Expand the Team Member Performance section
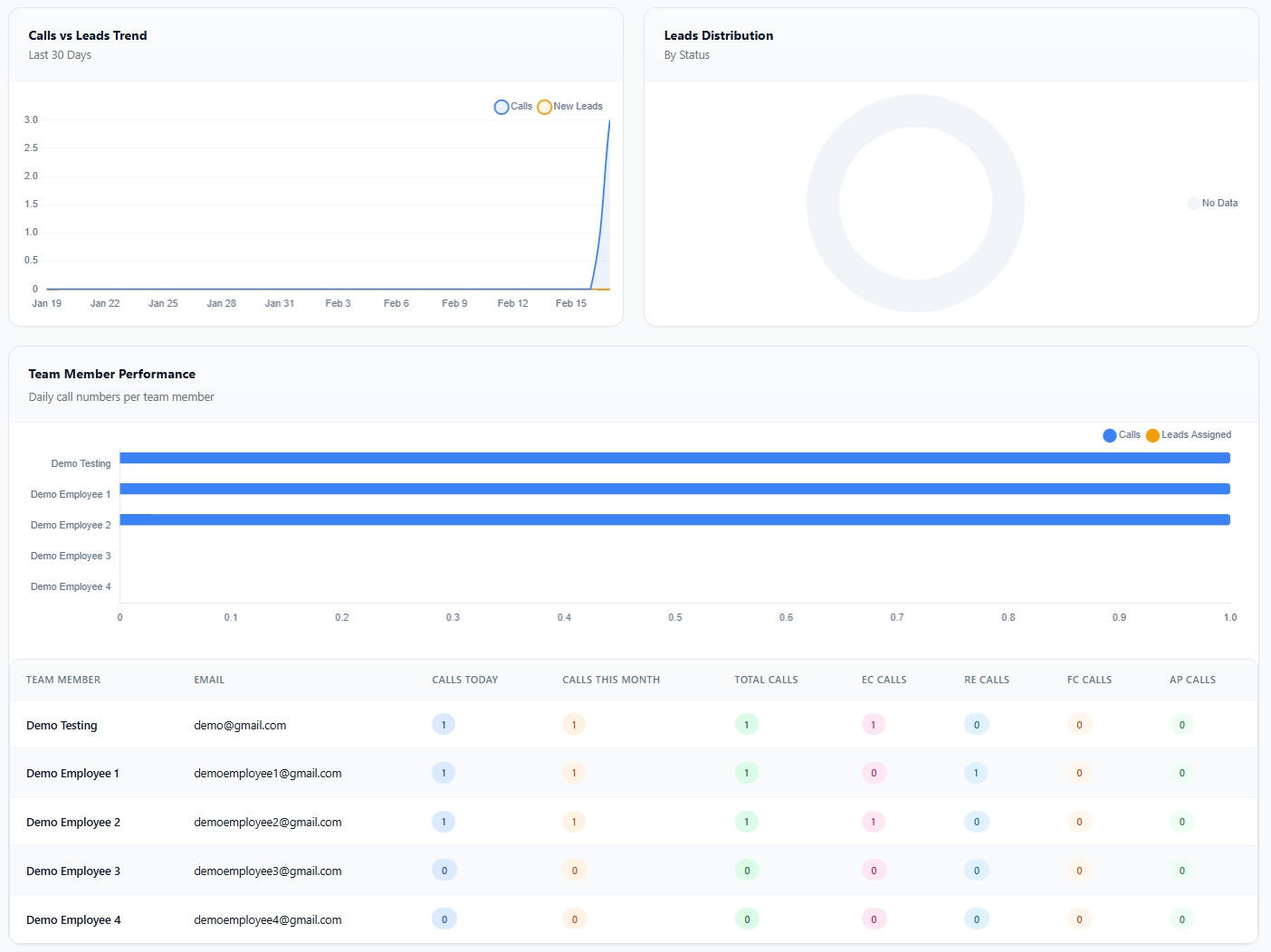Screen dimensions: 1271x952 (x=112, y=374)
